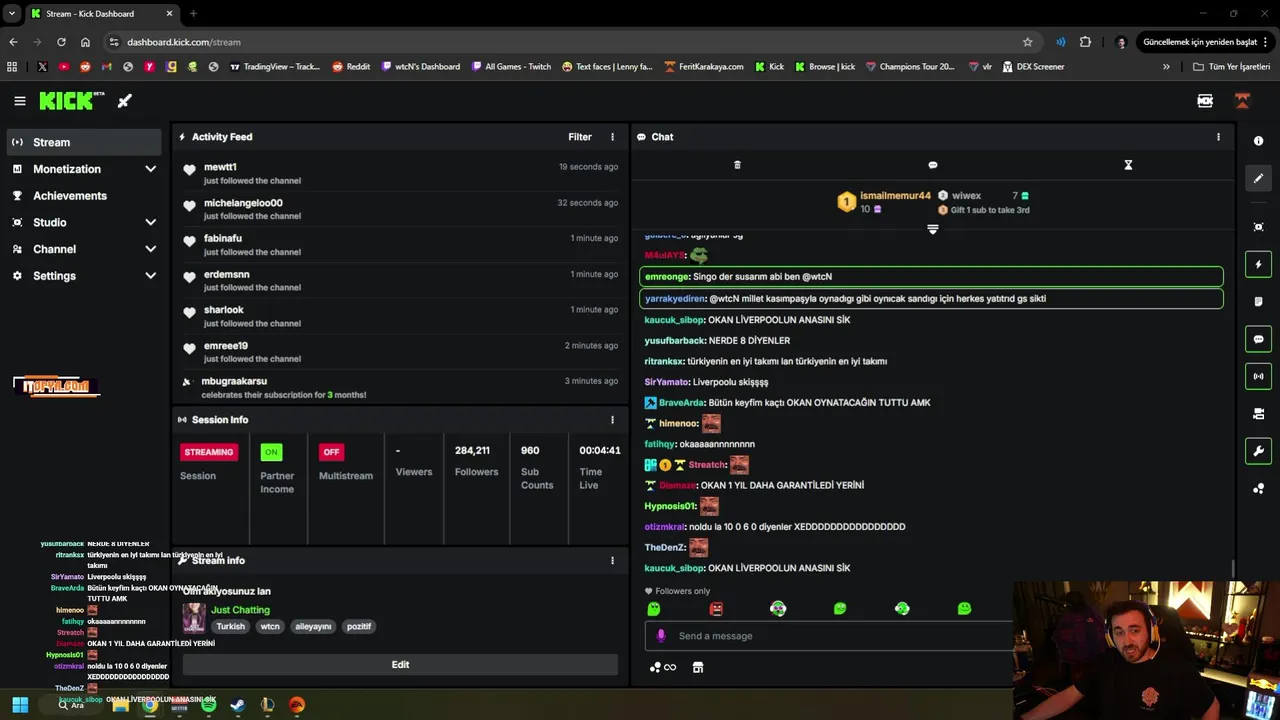Viewport: 1280px width, 720px height.
Task: Click the three dots cluster icon in right sidebar
Action: coord(1258,489)
